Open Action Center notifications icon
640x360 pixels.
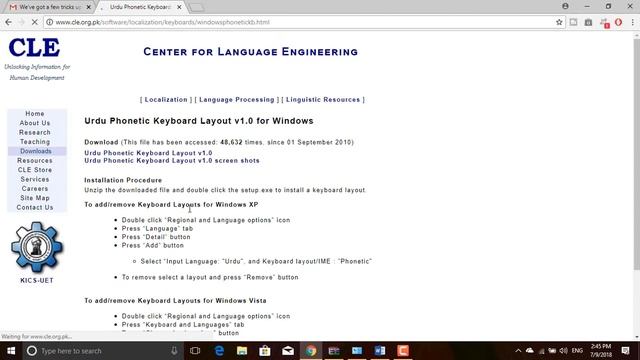click(625, 351)
